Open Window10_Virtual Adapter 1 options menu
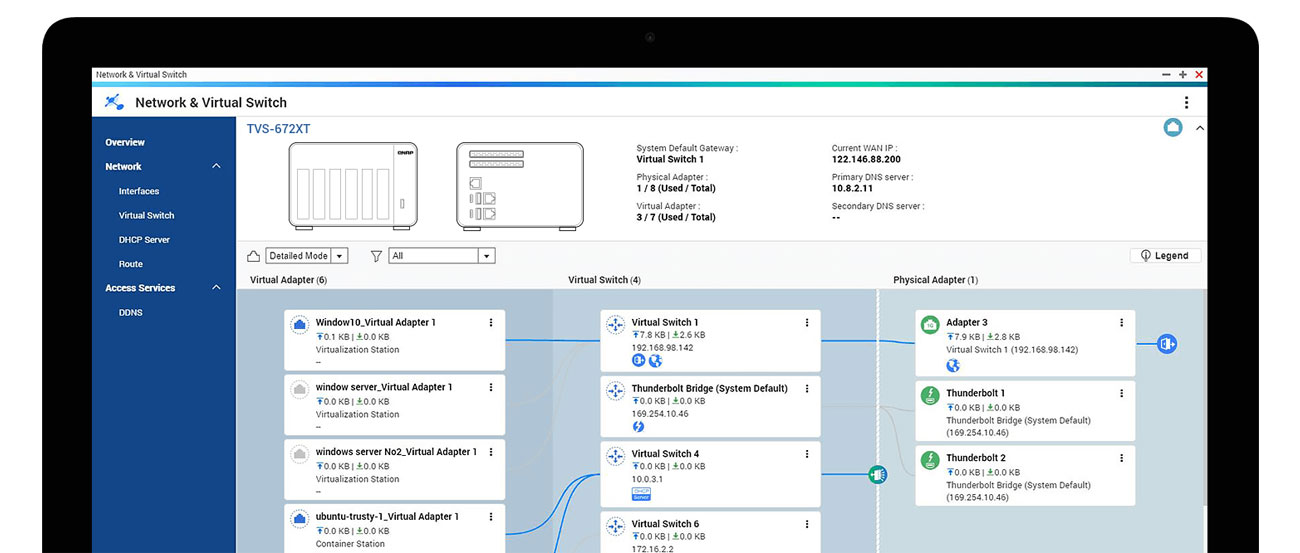Screen dimensions: 1300x553 click(490, 323)
